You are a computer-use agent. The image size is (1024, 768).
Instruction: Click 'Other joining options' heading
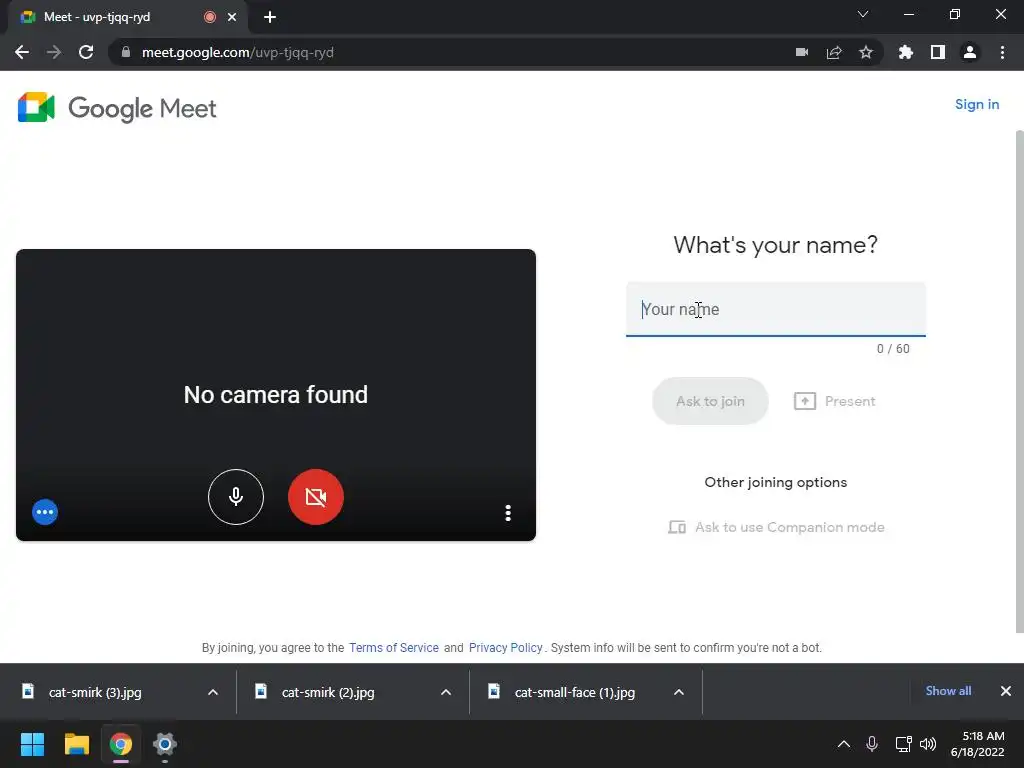[x=776, y=482]
